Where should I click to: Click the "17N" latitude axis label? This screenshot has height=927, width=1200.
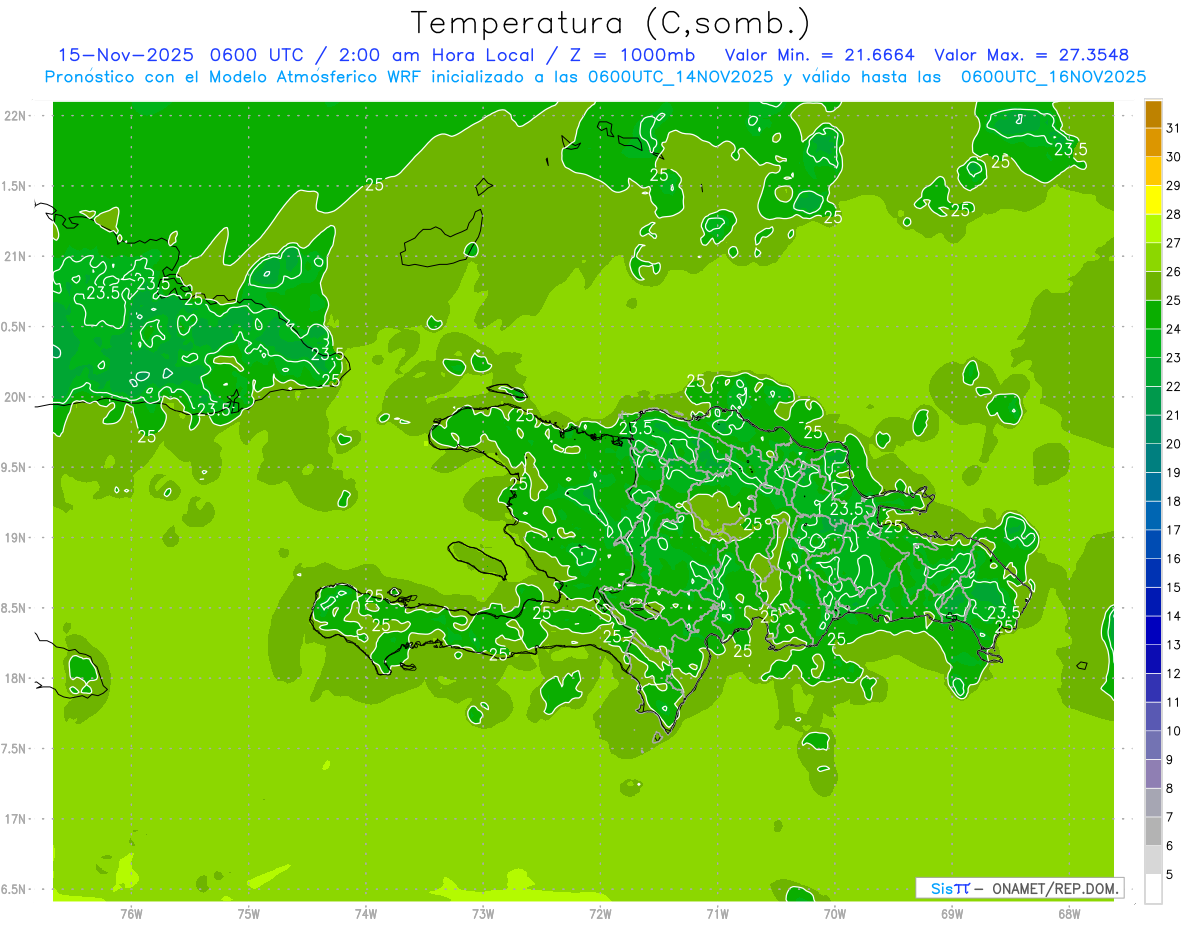tap(15, 819)
